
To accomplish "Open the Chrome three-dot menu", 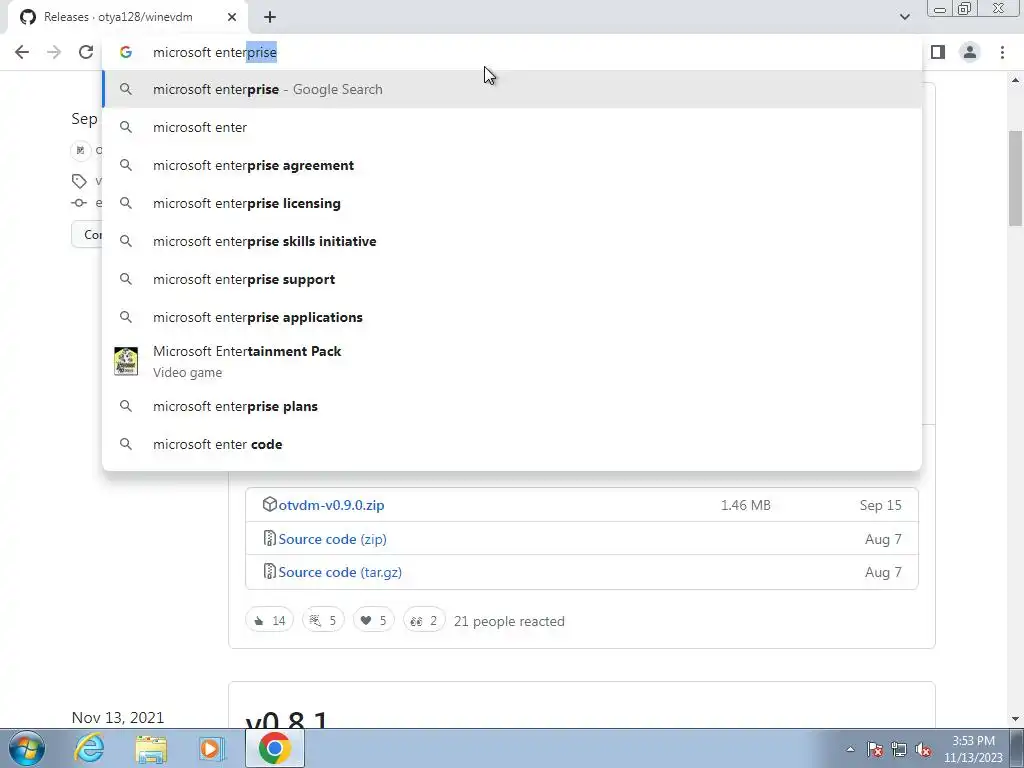I will [1002, 52].
